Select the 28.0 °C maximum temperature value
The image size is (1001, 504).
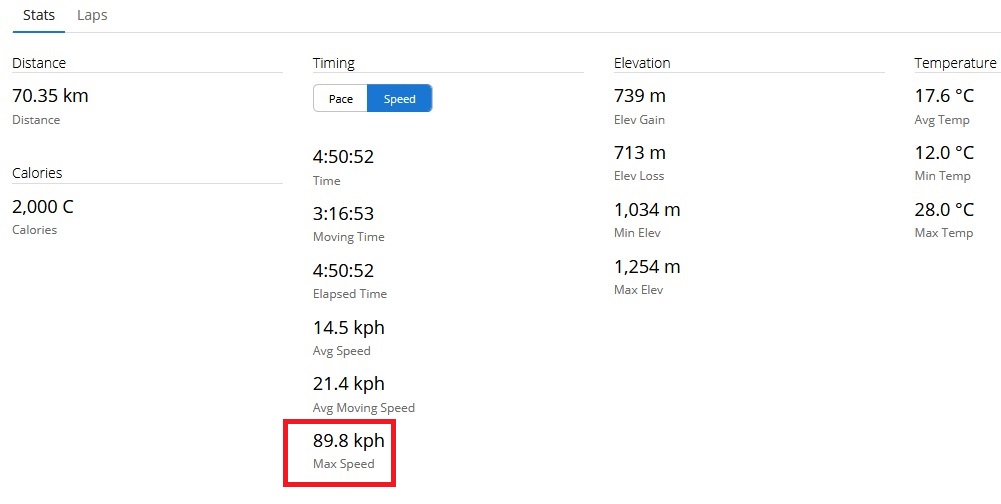coord(944,210)
